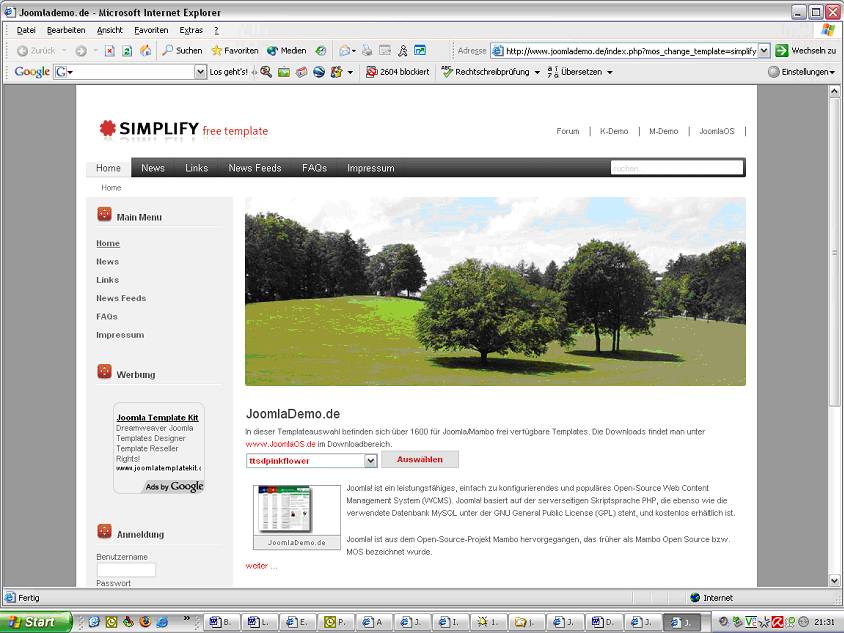Click the Rechtschreibprüfung spell check button
This screenshot has width=844, height=633.
[x=485, y=72]
